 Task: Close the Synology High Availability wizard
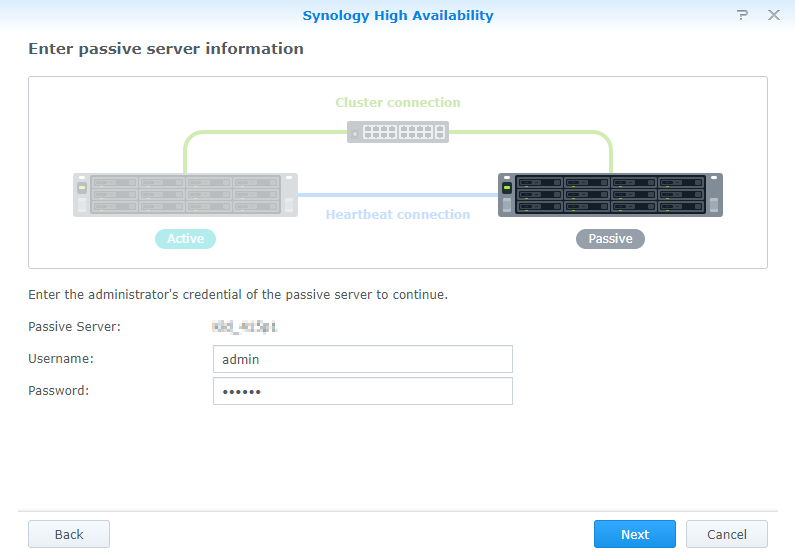click(774, 15)
